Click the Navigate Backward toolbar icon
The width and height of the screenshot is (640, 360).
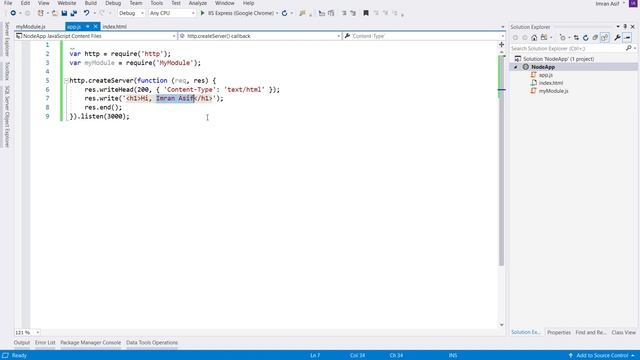click(x=13, y=13)
